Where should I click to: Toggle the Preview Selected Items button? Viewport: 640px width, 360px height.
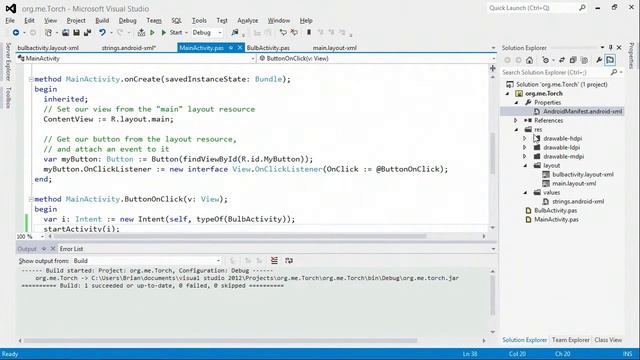click(x=610, y=60)
